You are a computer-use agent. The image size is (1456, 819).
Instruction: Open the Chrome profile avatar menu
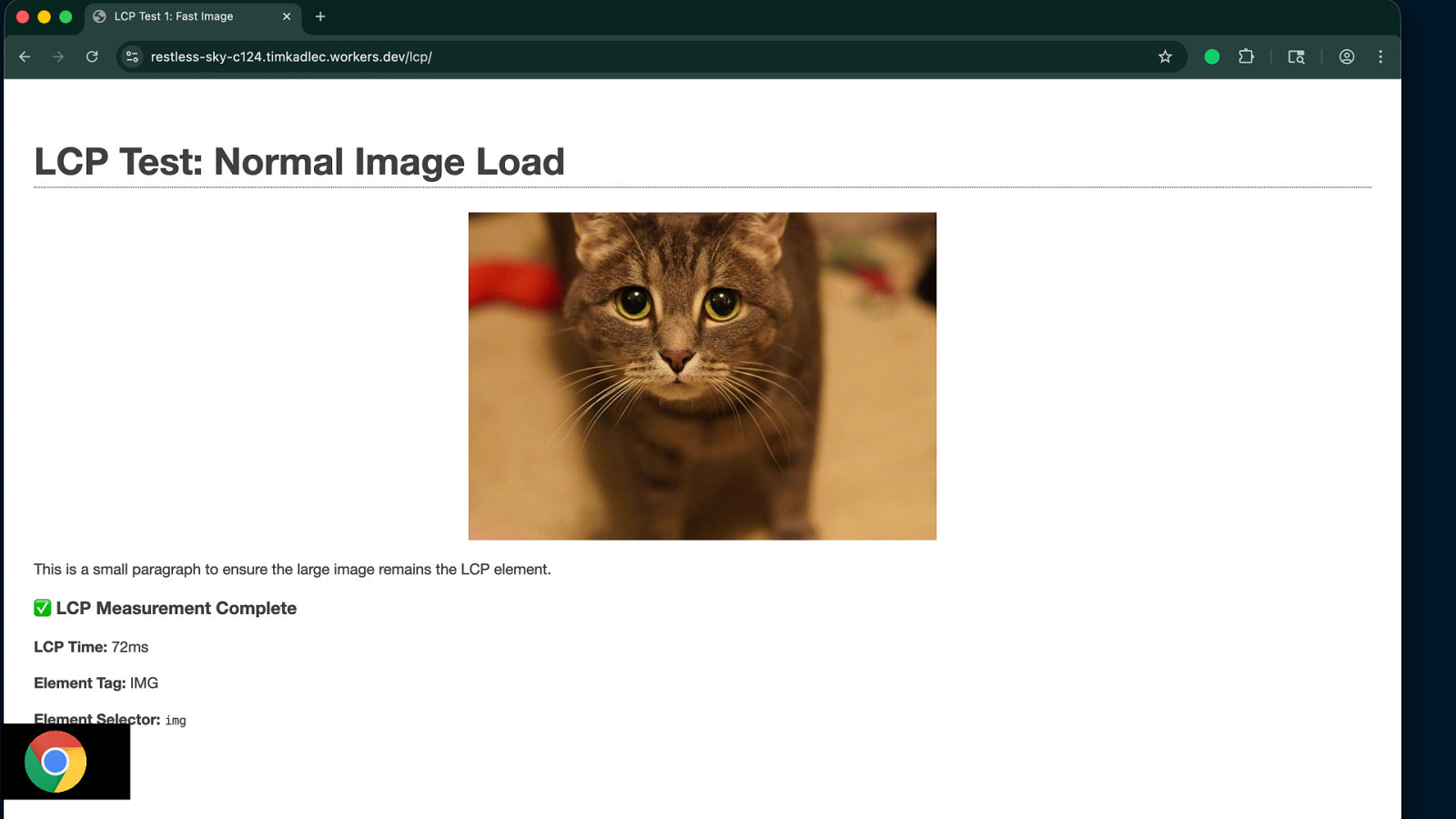(x=1347, y=56)
